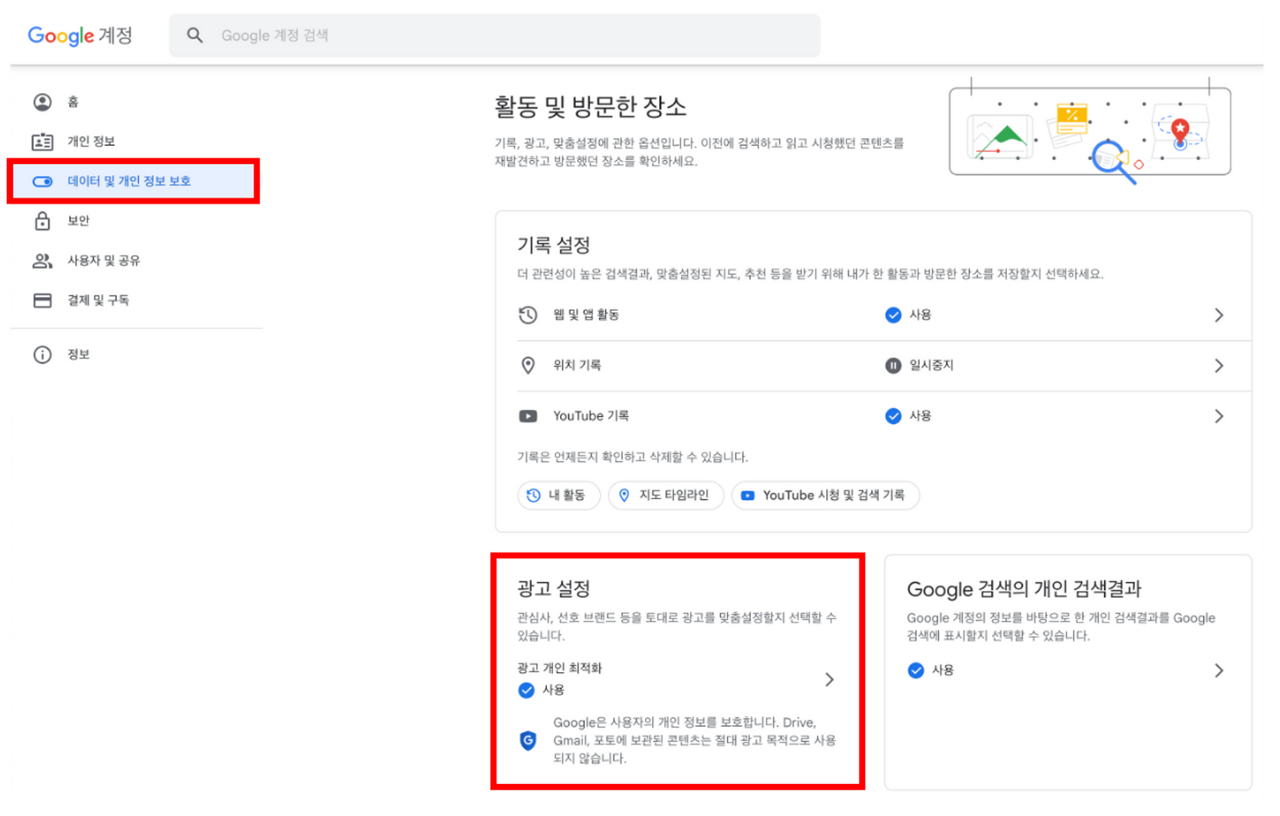Viewport: 1280px width, 816px height.
Task: Focus the Google 계정 검색 field
Action: click(495, 36)
